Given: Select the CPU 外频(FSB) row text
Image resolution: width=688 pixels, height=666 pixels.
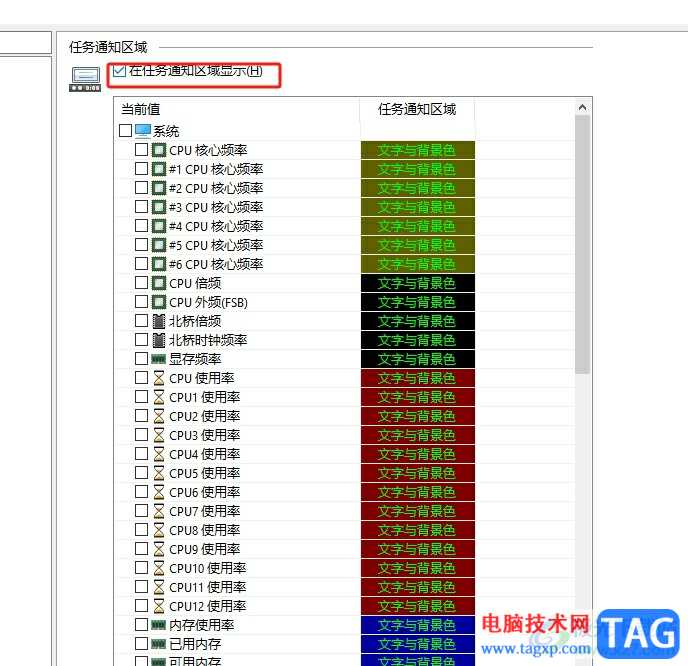Looking at the screenshot, I should (x=208, y=302).
